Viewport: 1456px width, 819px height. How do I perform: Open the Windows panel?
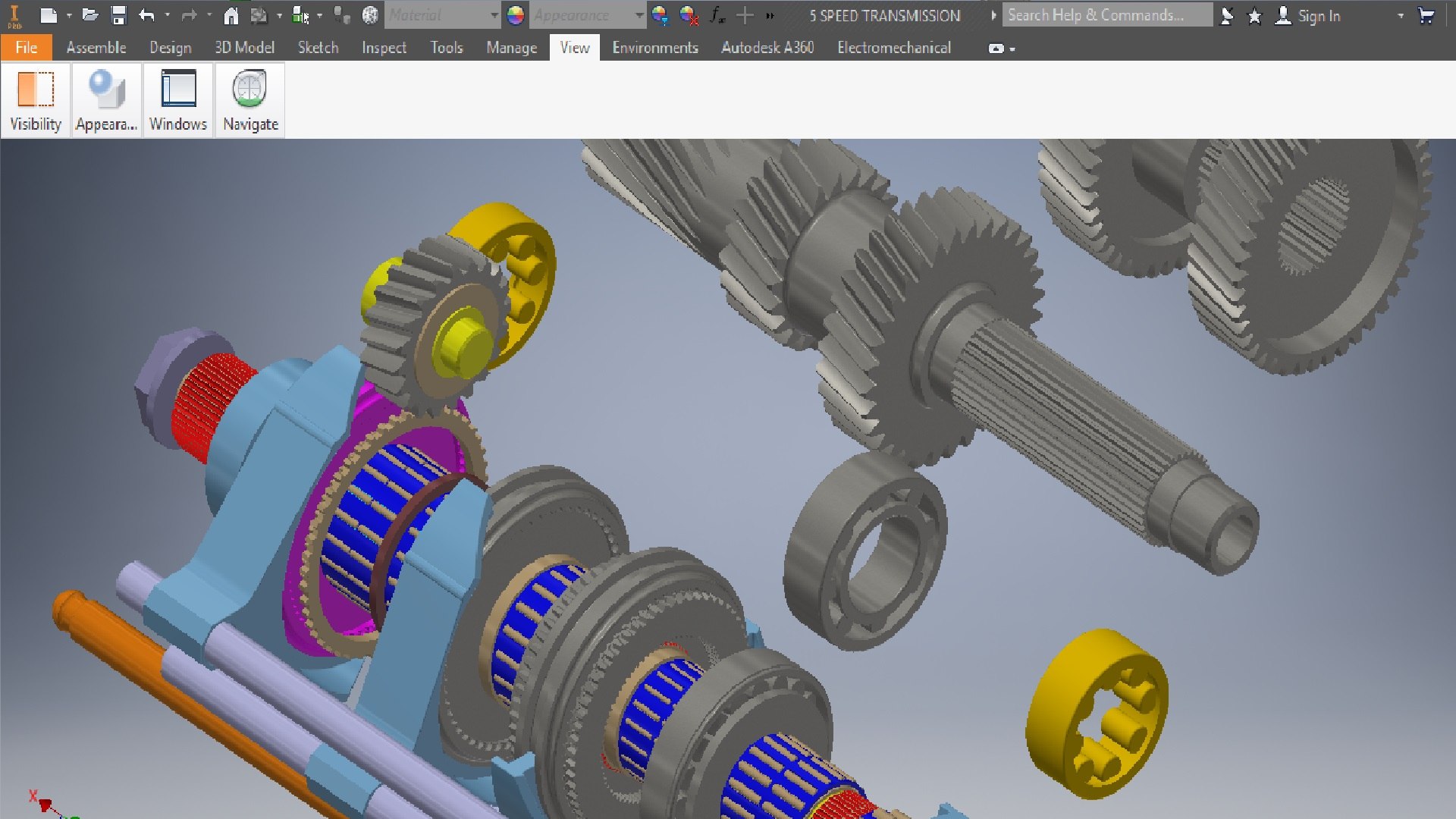[178, 100]
